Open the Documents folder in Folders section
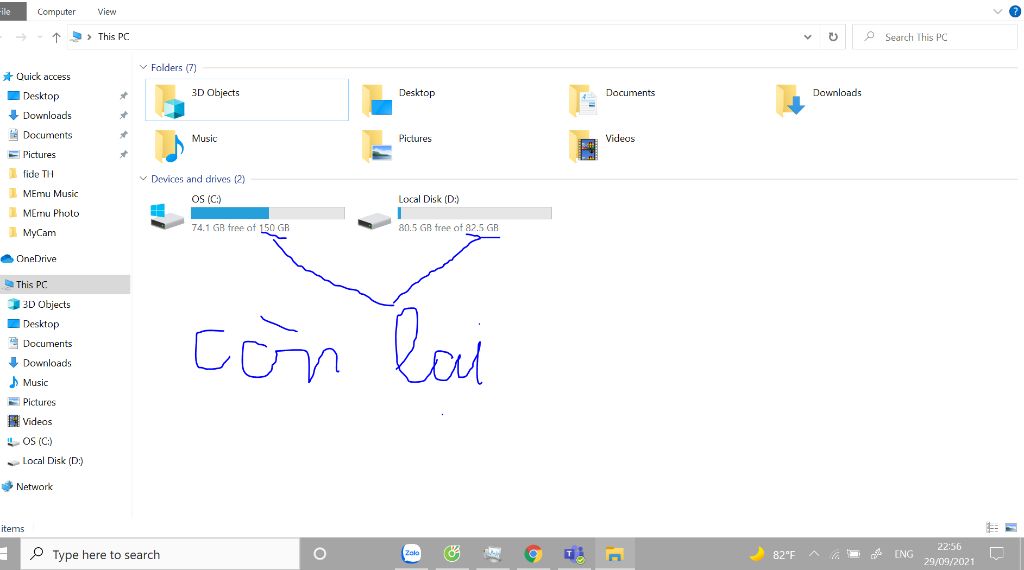 [x=583, y=101]
